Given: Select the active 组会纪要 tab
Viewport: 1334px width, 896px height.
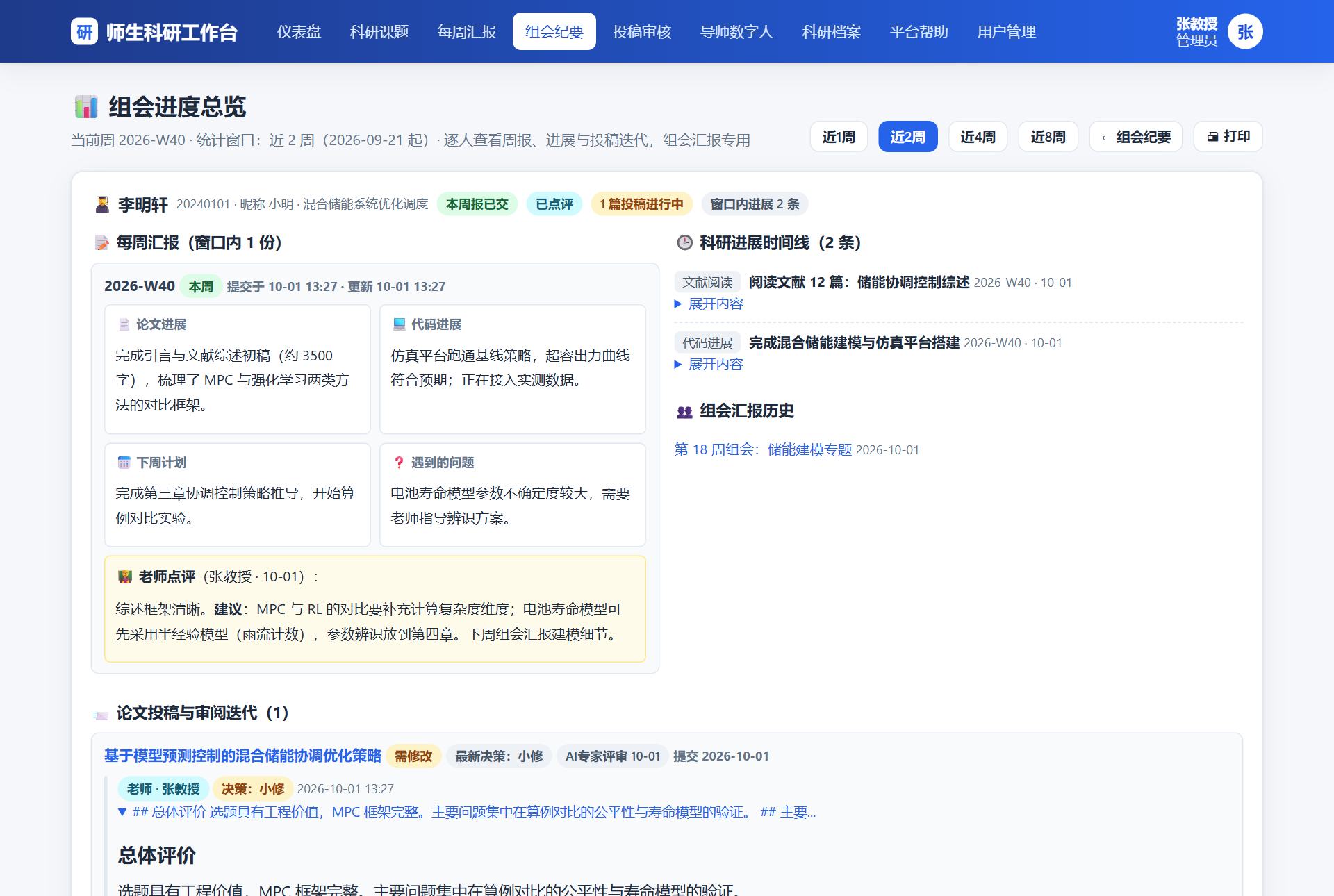Looking at the screenshot, I should click(x=554, y=31).
